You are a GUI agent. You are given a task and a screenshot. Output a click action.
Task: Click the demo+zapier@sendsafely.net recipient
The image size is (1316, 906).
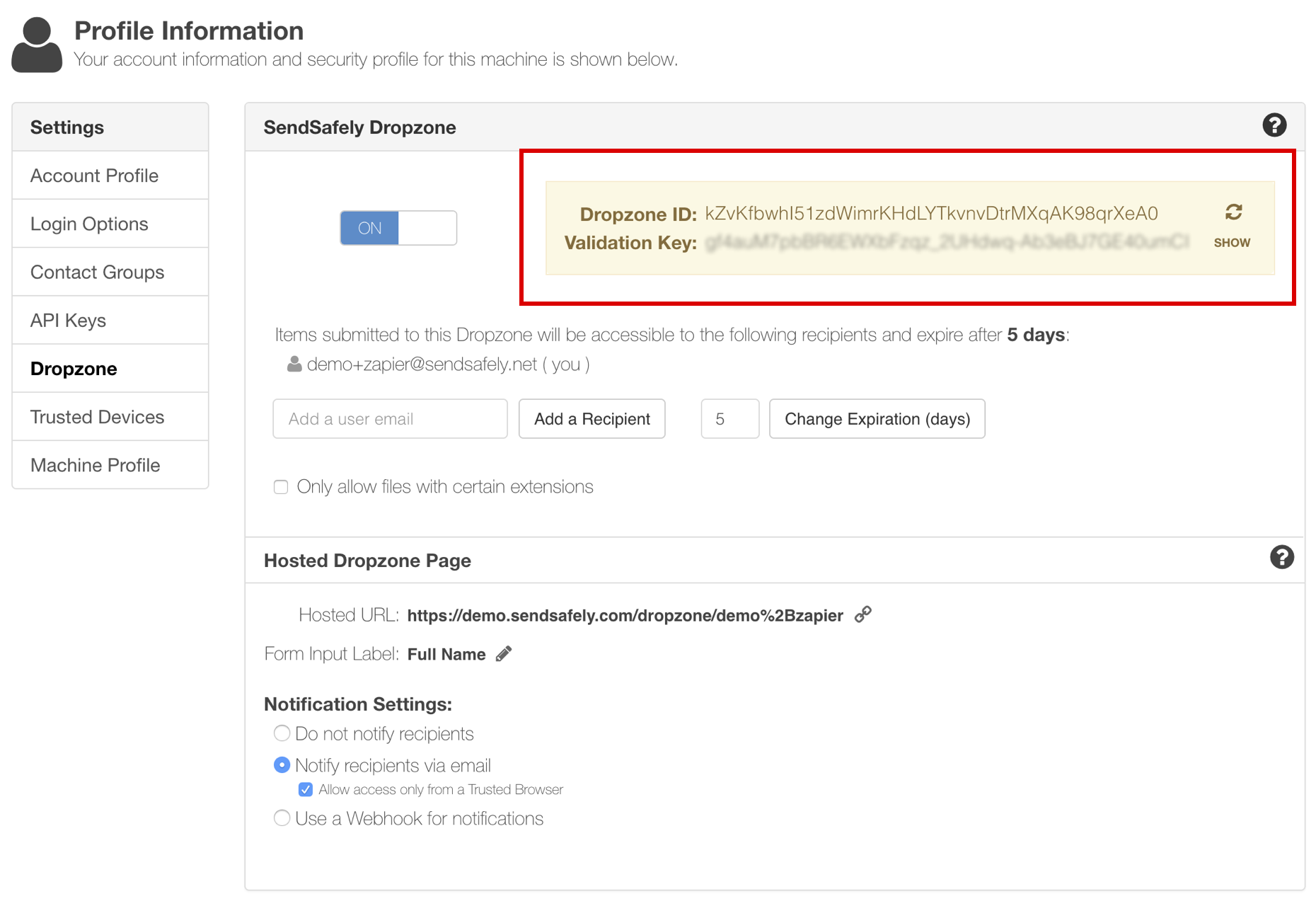[x=422, y=365]
